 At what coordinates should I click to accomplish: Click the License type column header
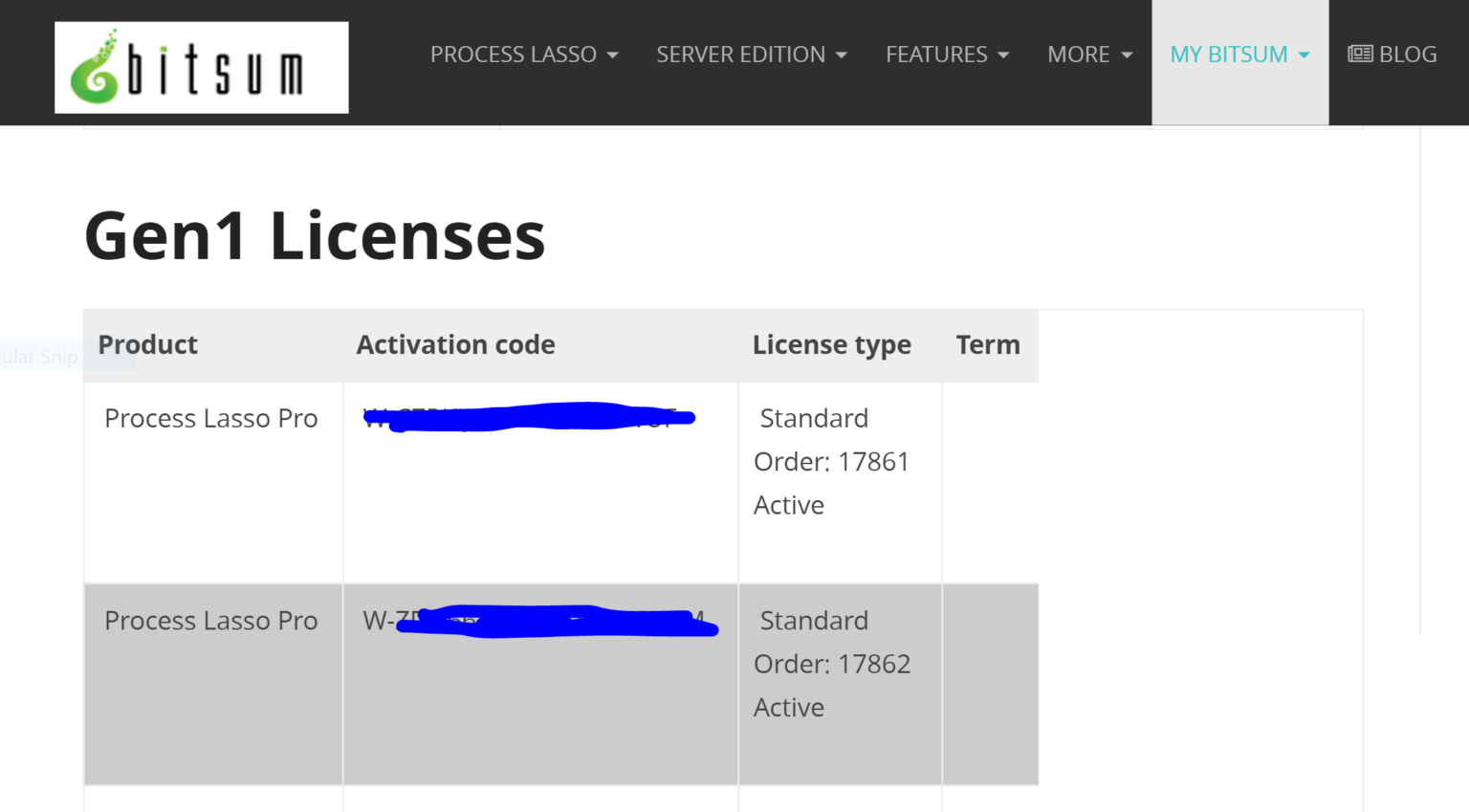pyautogui.click(x=831, y=344)
